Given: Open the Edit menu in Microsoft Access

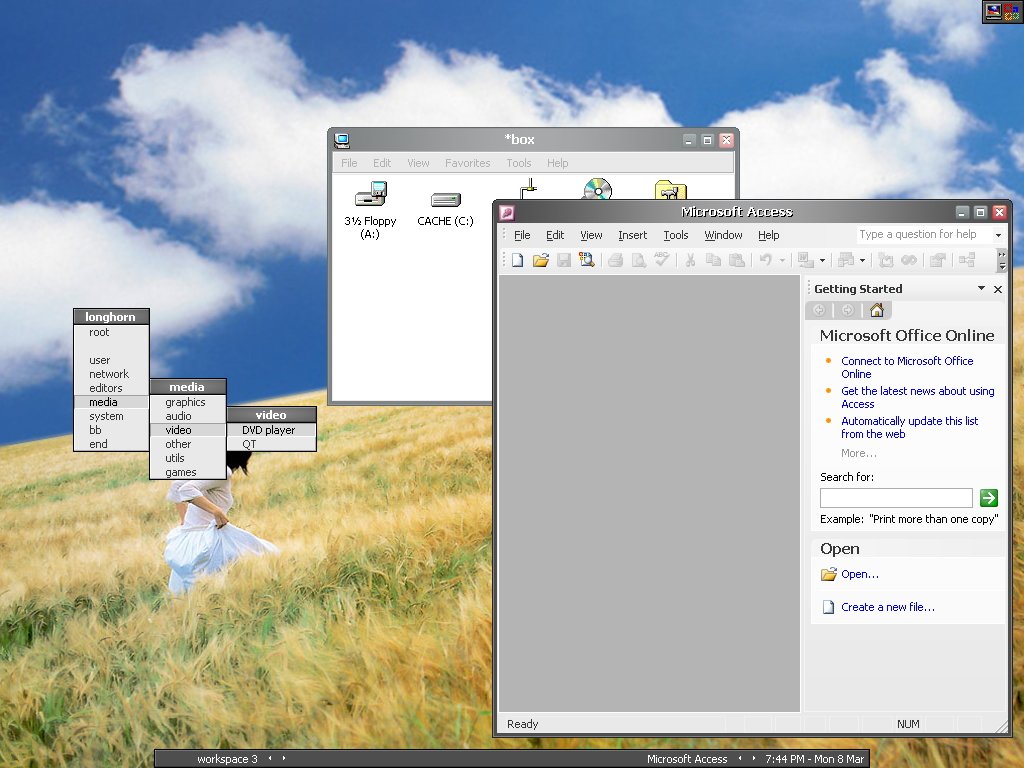Looking at the screenshot, I should 554,235.
